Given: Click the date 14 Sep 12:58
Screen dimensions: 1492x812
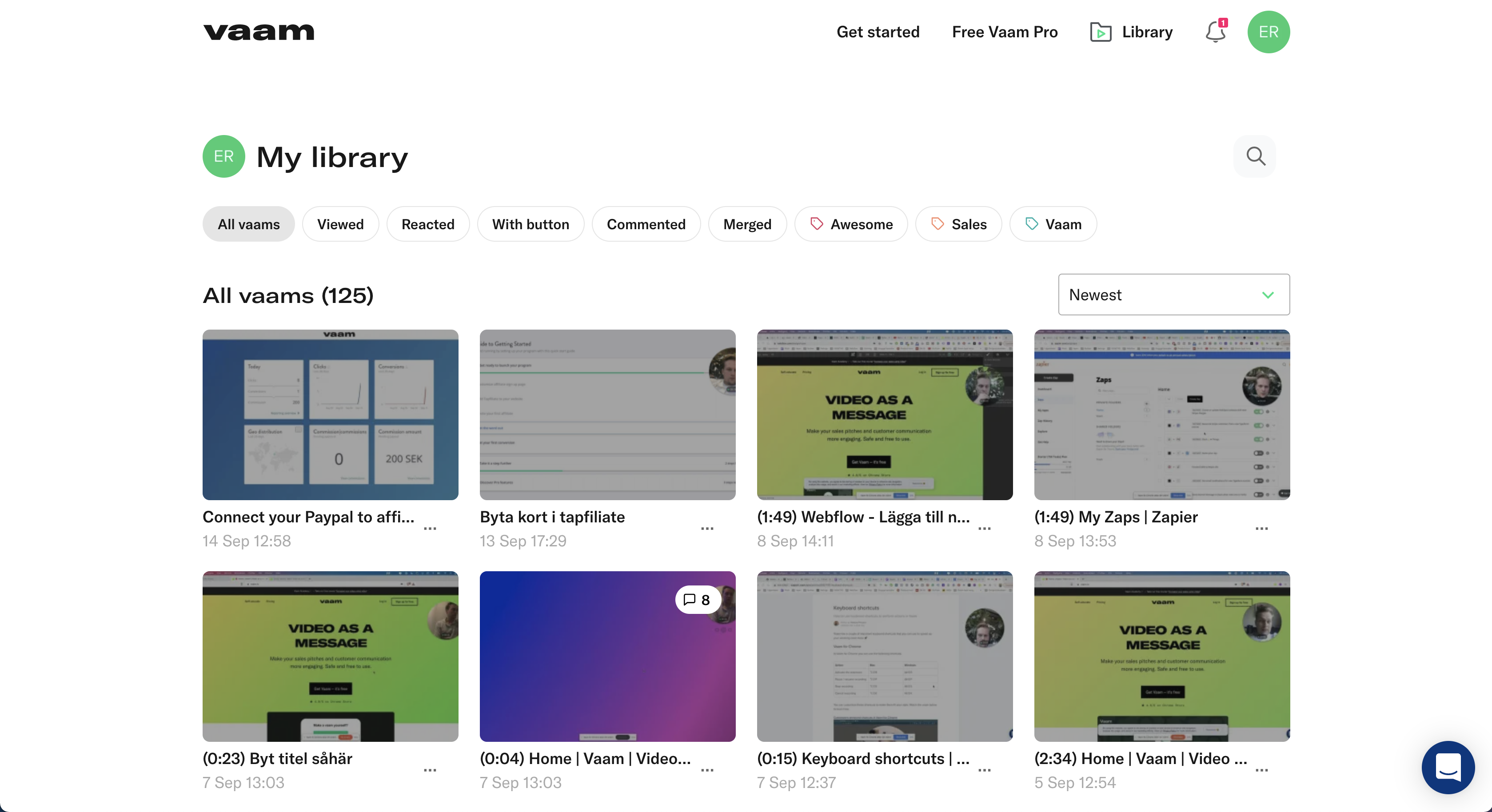Looking at the screenshot, I should coord(247,541).
